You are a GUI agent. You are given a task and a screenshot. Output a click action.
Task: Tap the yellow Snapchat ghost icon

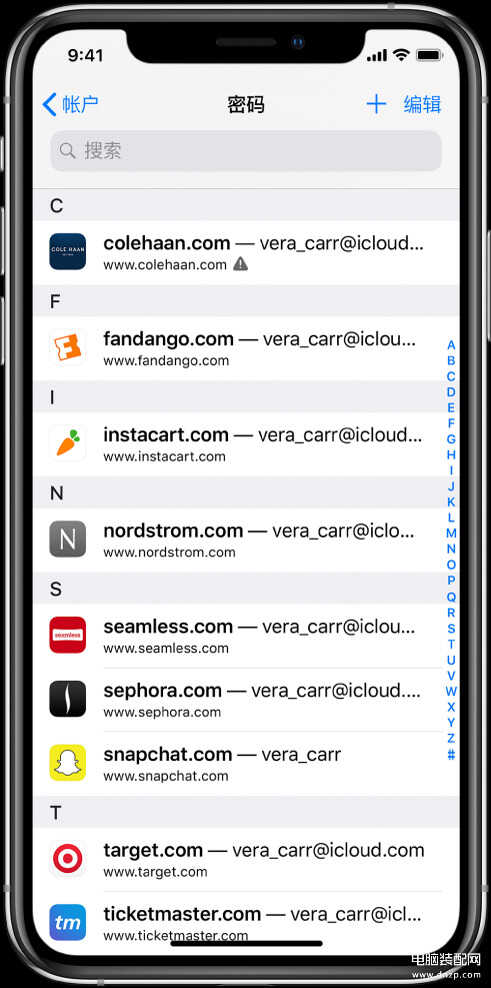(x=67, y=762)
